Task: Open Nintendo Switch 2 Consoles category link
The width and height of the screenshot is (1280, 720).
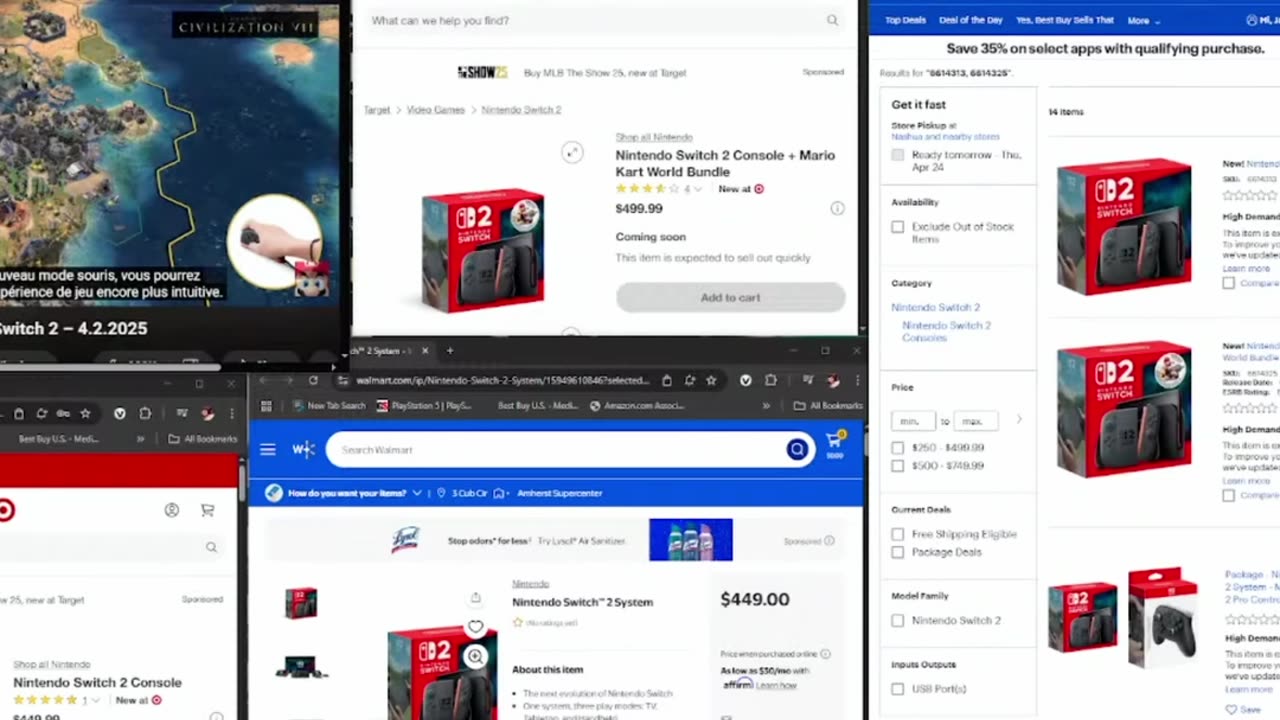Action: [946, 331]
